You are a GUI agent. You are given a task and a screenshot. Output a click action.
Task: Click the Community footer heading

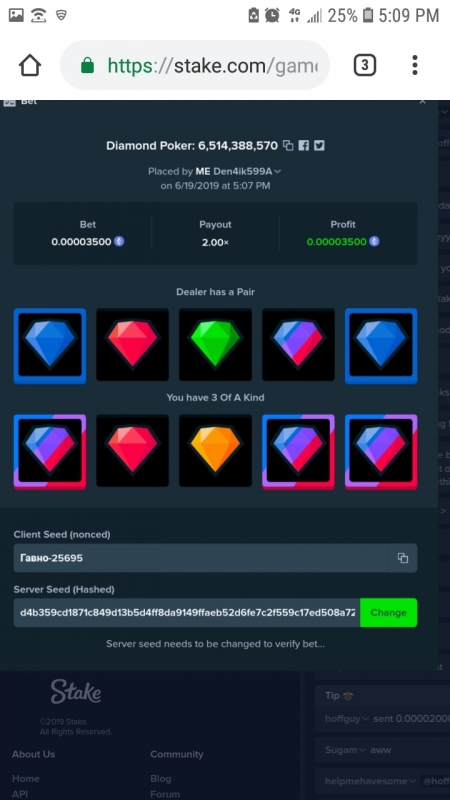coord(177,754)
